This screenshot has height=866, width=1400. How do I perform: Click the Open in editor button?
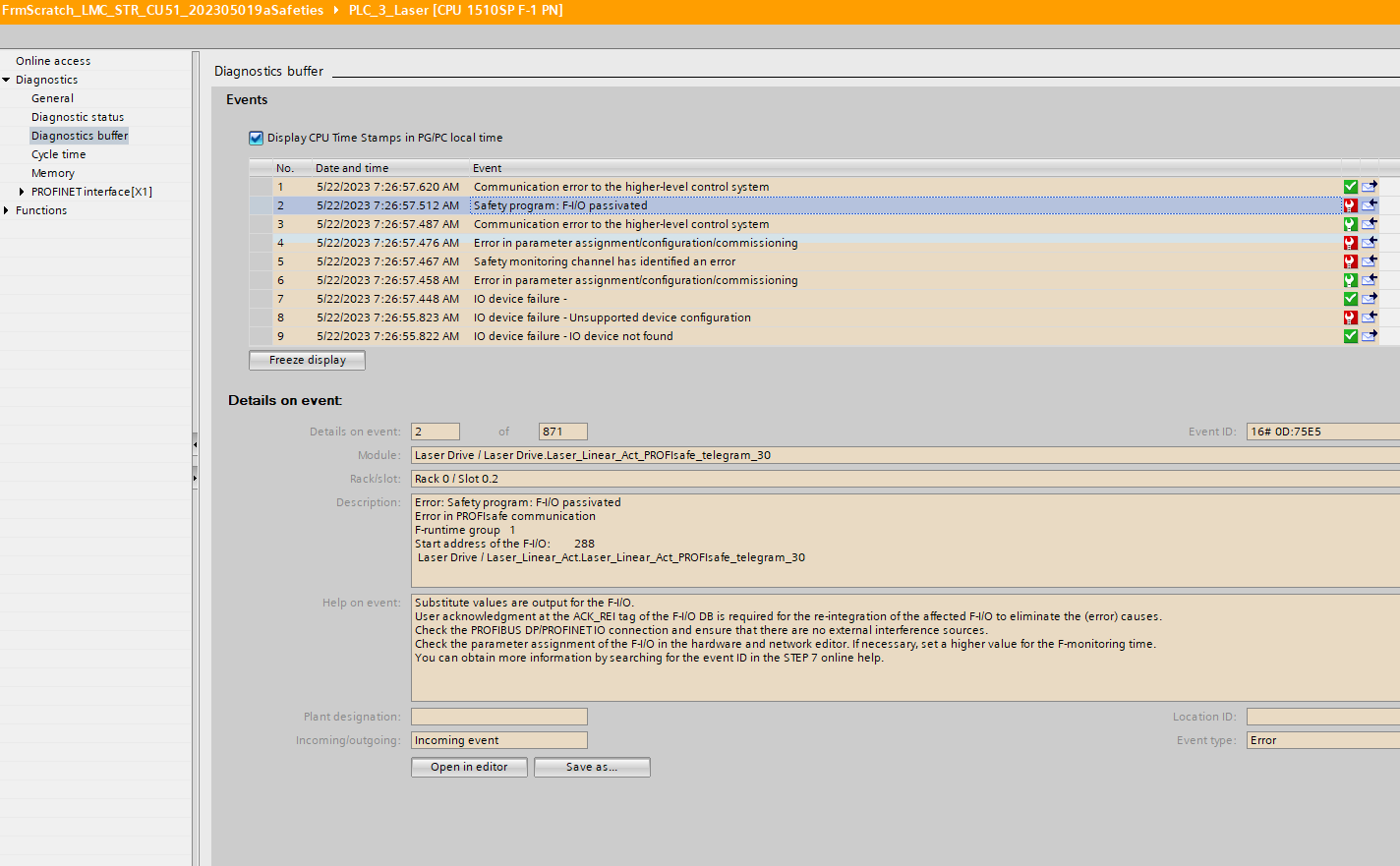pyautogui.click(x=469, y=768)
